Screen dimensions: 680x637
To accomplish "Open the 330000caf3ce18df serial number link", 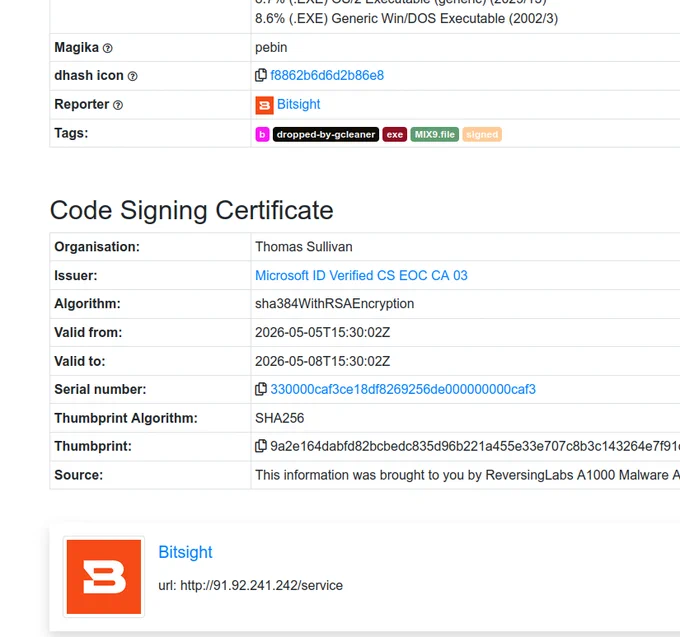I will point(403,389).
